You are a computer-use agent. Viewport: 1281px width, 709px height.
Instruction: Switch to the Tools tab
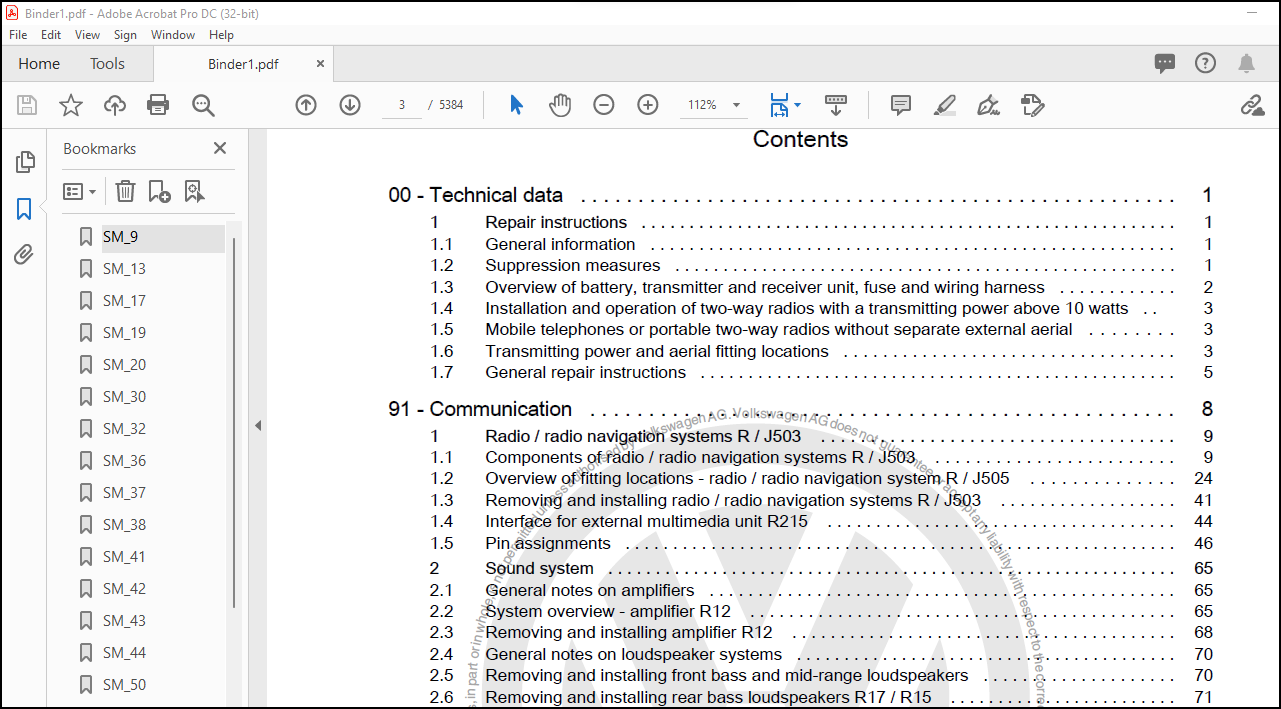point(107,63)
